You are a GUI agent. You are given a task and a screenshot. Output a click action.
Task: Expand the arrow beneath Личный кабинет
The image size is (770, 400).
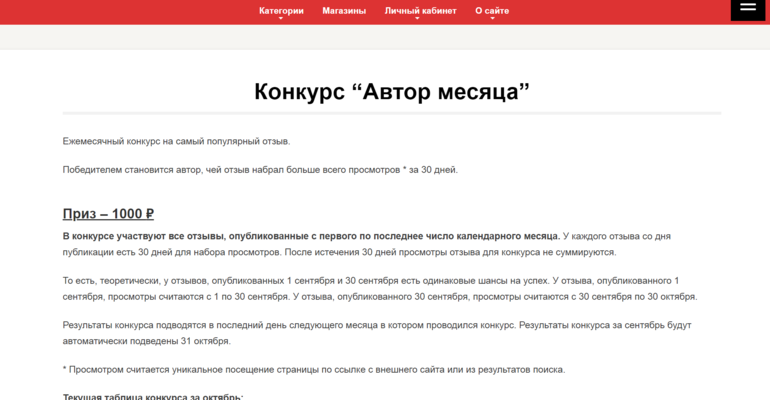click(x=420, y=19)
